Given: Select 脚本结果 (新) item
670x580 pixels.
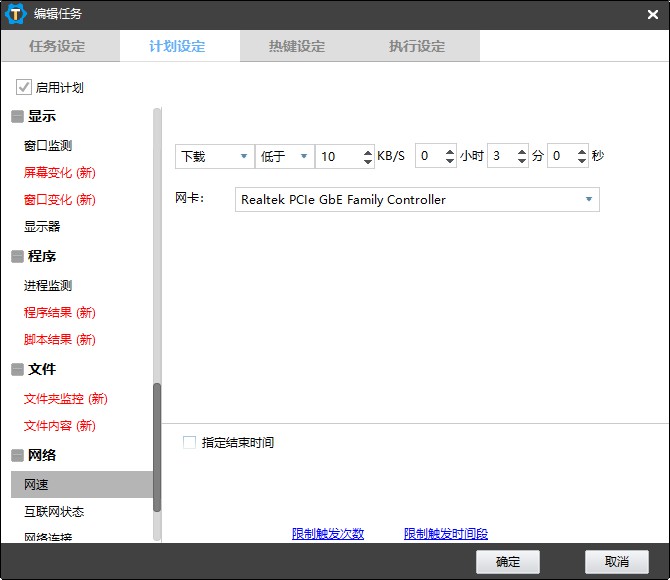Looking at the screenshot, I should pyautogui.click(x=59, y=340).
